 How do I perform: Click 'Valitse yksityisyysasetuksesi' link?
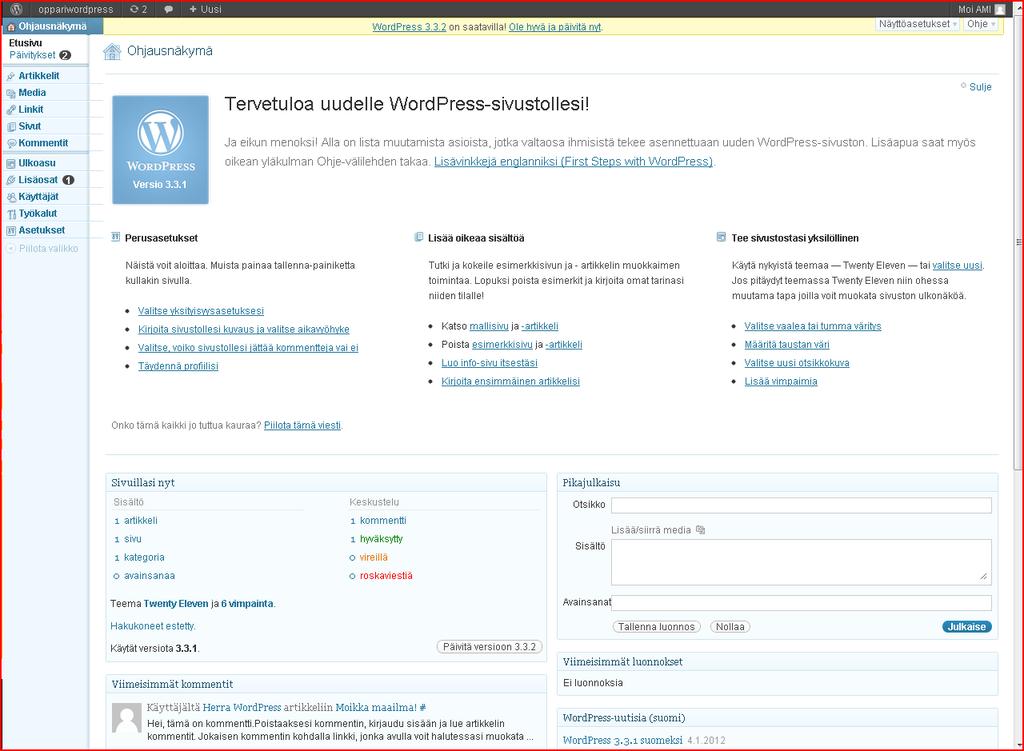pyautogui.click(x=200, y=311)
